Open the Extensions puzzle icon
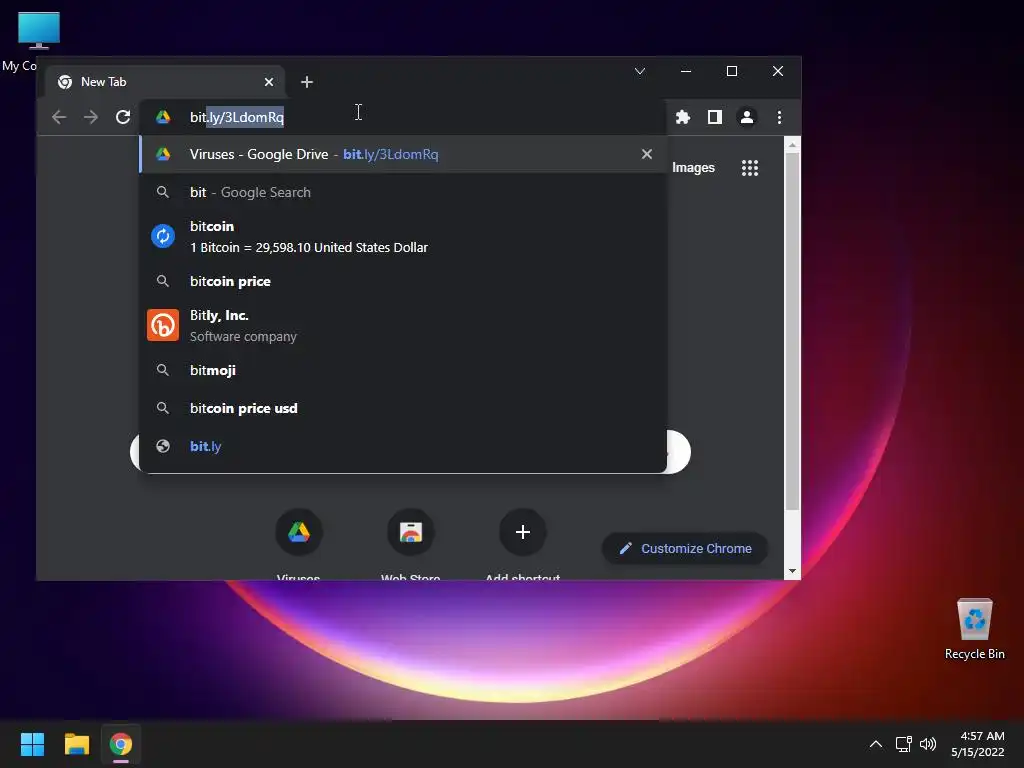The width and height of the screenshot is (1024, 768). tap(682, 117)
